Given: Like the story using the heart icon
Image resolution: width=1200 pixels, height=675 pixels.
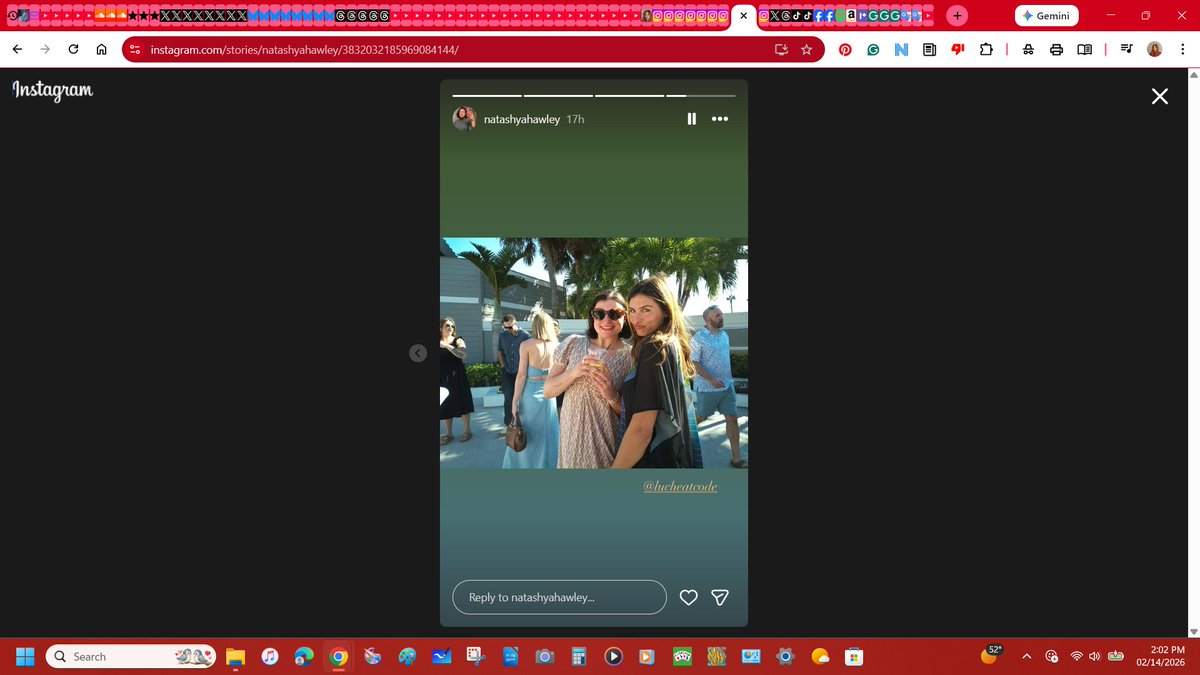Looking at the screenshot, I should pos(688,597).
